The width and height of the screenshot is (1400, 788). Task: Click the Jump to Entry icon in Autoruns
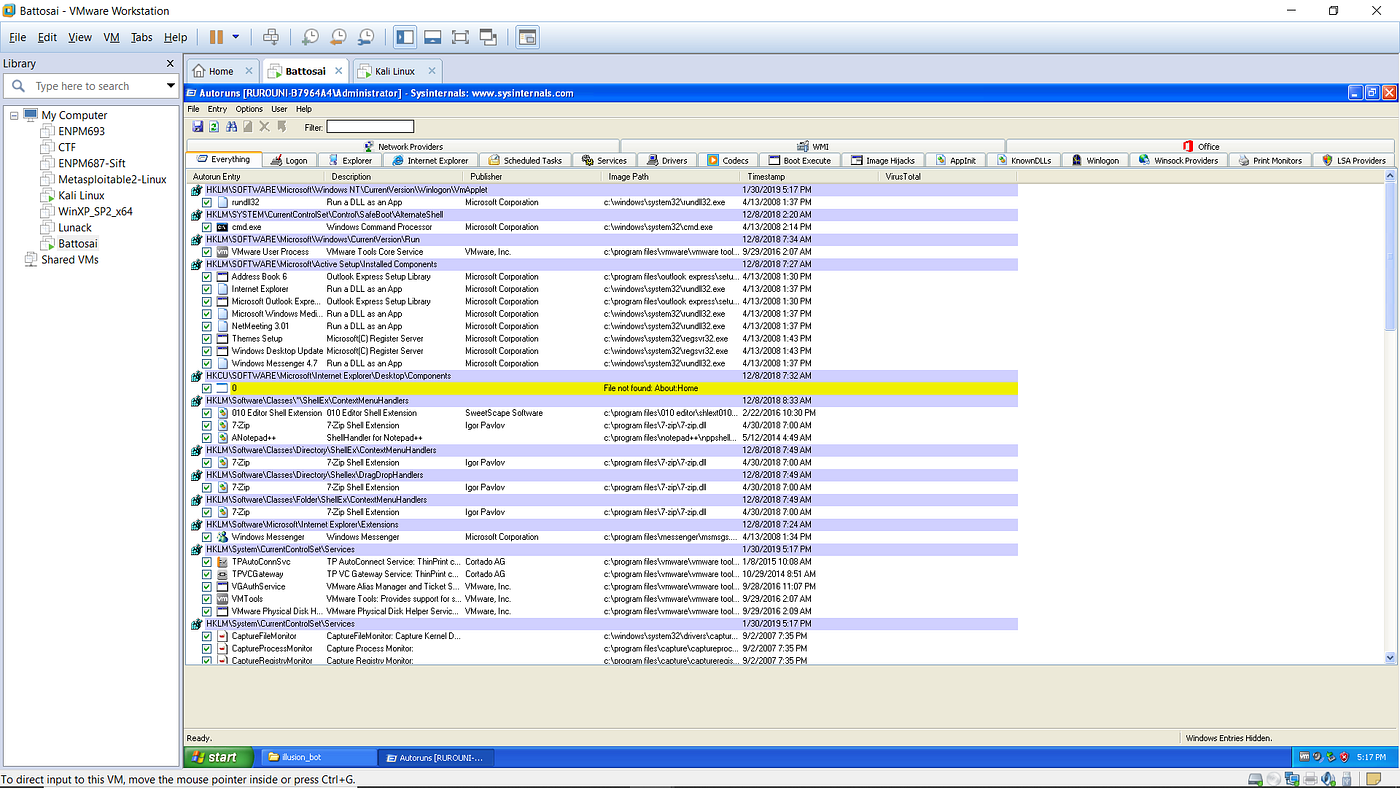pos(282,126)
